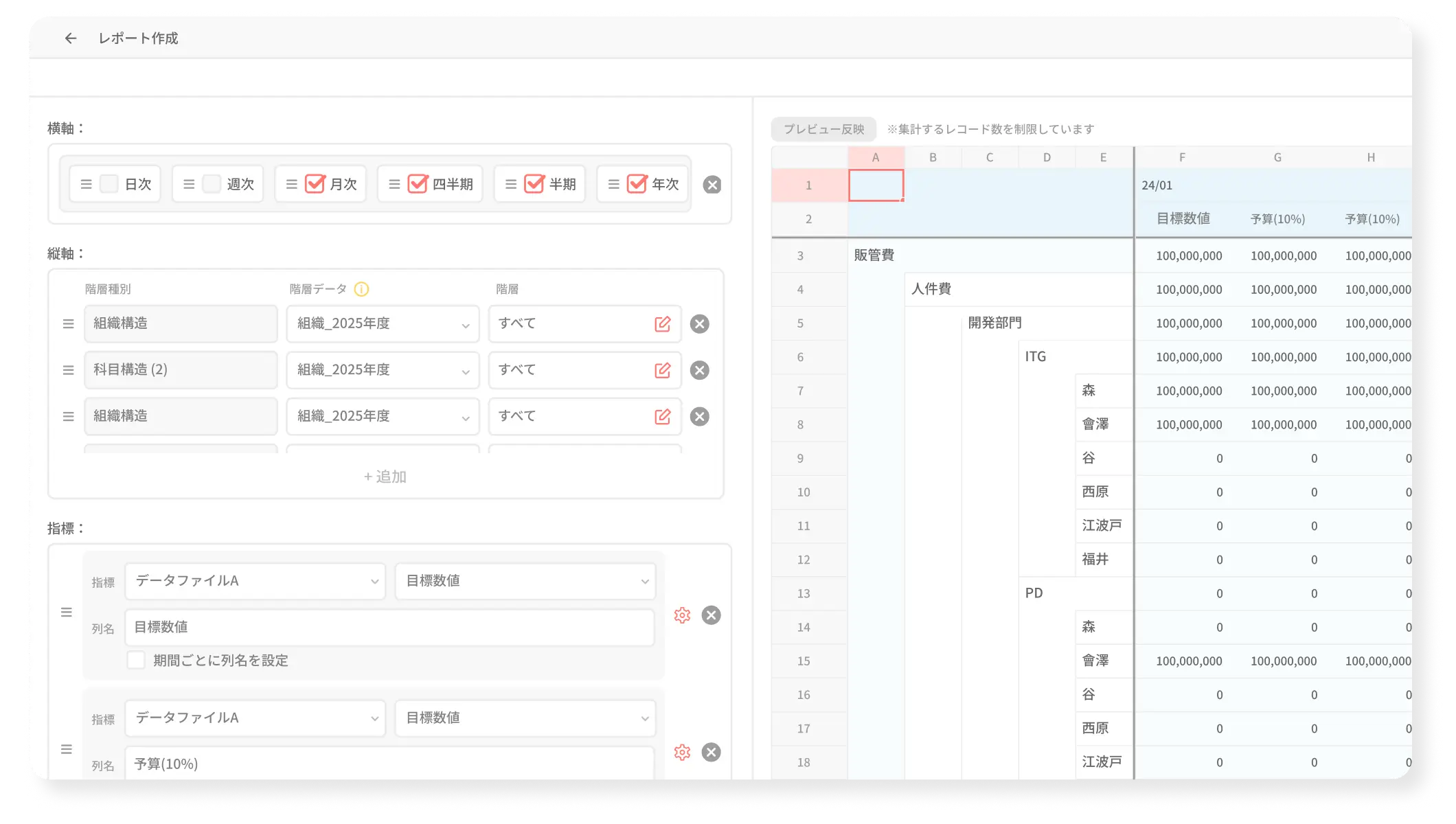Image resolution: width=1456 pixels, height=824 pixels.
Task: Open the first データファイルA dropdown
Action: 255,581
